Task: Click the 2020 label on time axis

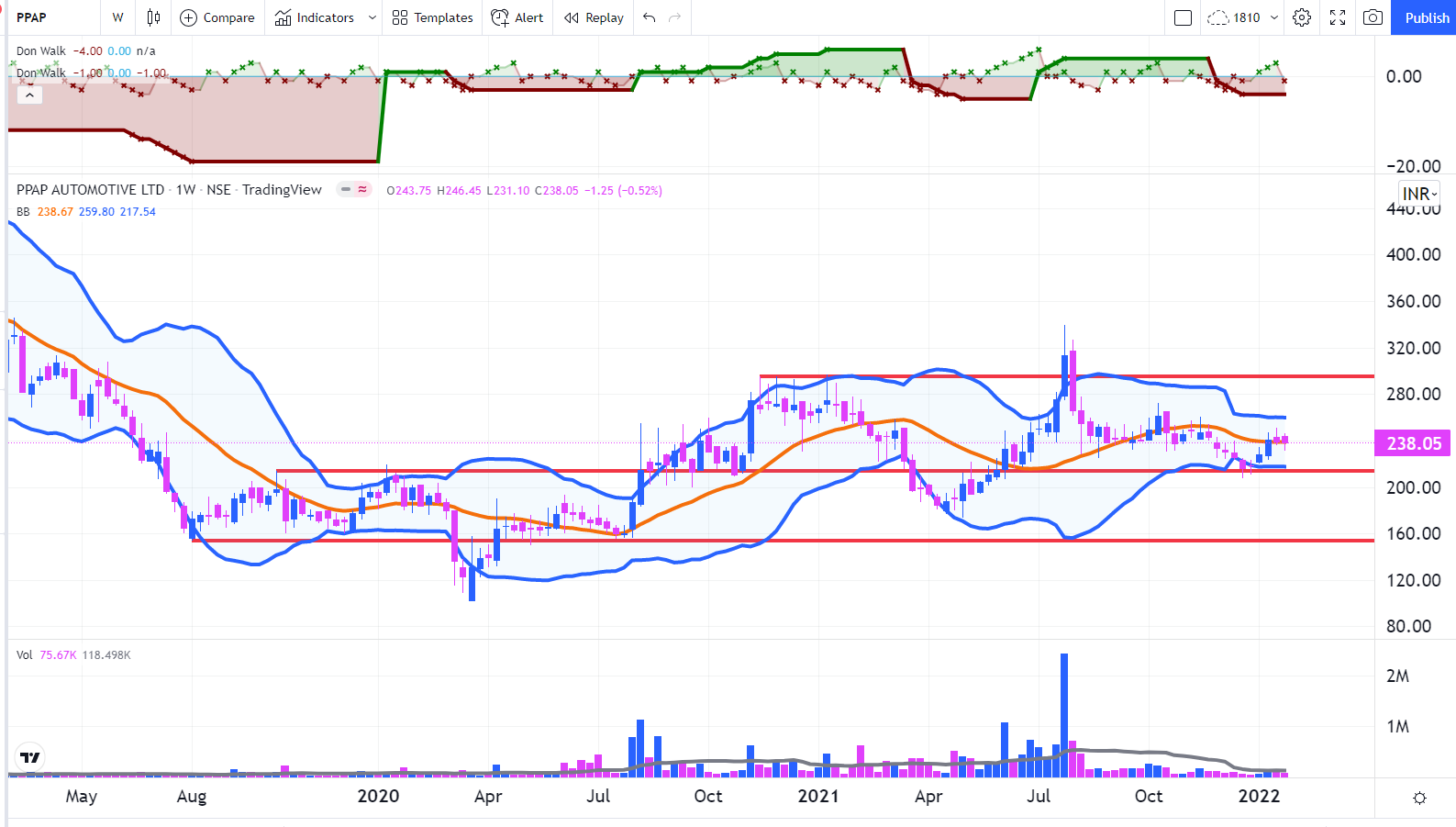Action: click(378, 797)
